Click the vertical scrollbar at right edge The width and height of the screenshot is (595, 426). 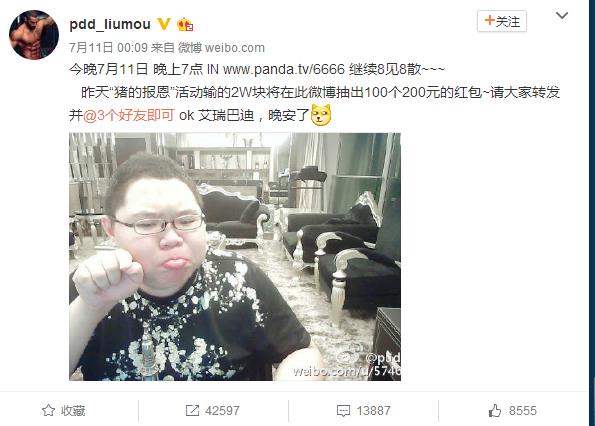[592, 213]
